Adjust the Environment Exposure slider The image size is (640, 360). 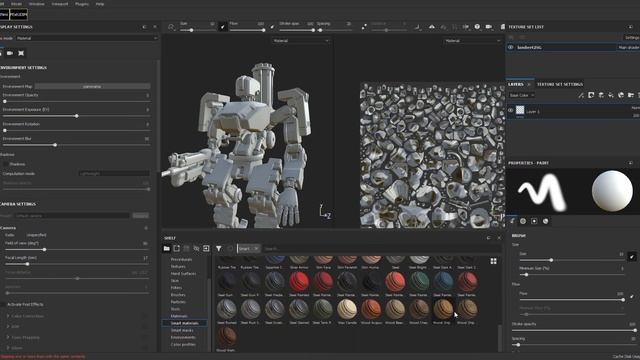(77, 116)
